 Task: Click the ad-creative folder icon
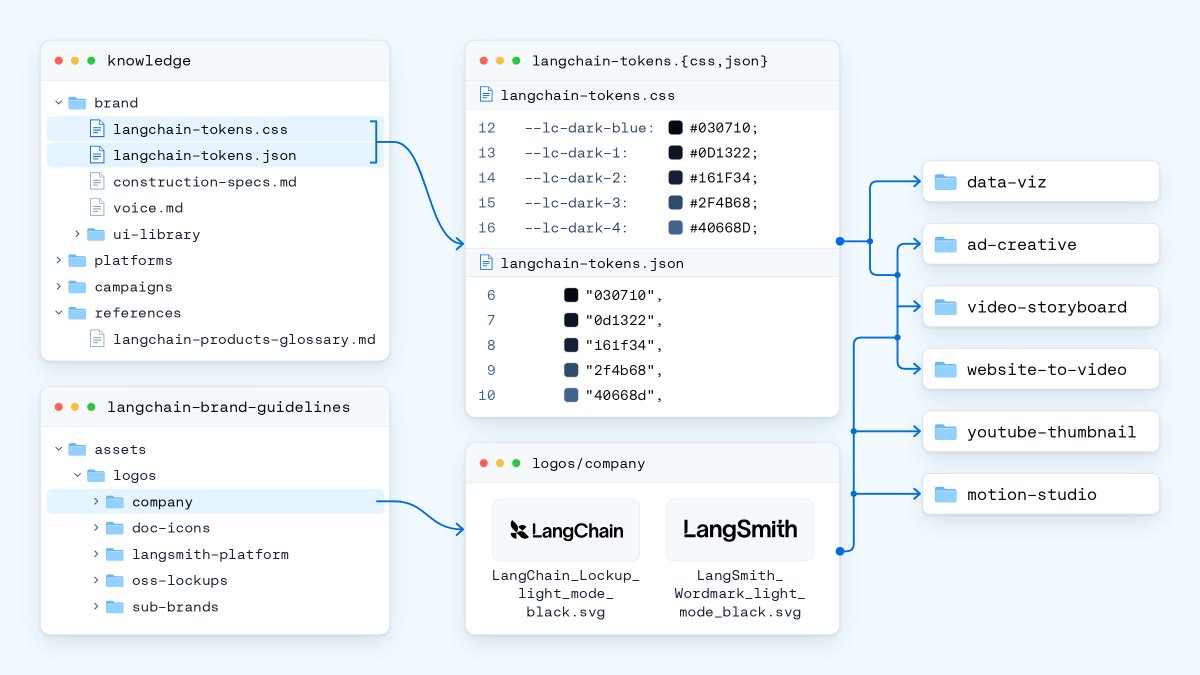tap(945, 244)
